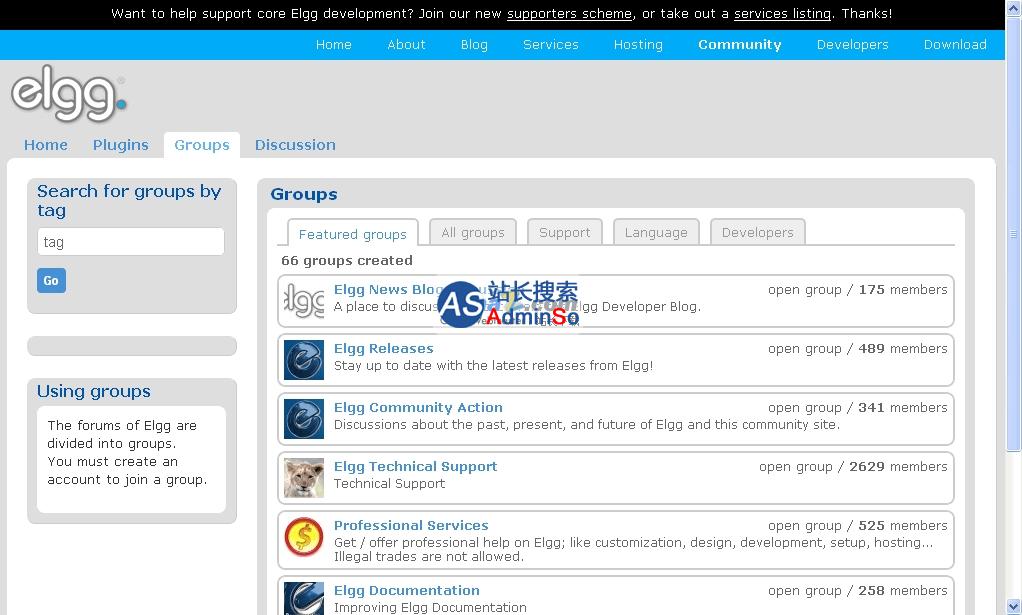Click the '66 groups created' text
Image resolution: width=1022 pixels, height=615 pixels.
(x=347, y=261)
